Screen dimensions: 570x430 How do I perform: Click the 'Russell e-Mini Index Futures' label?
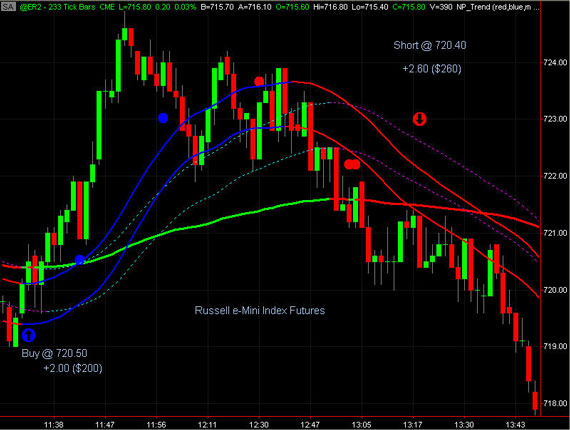pos(260,310)
